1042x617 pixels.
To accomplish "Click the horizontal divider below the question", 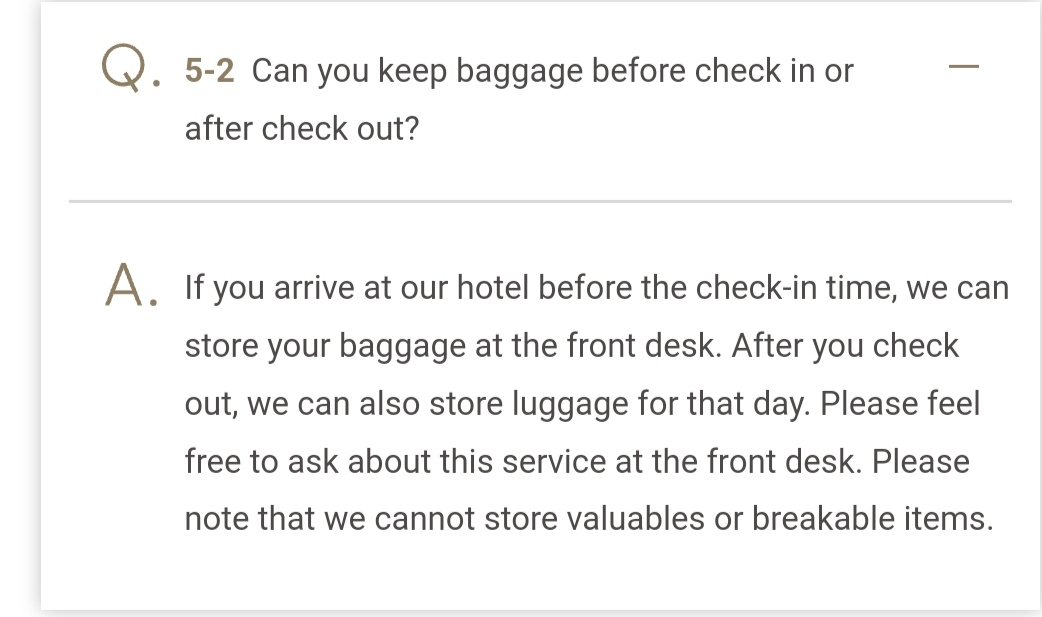I will point(540,201).
